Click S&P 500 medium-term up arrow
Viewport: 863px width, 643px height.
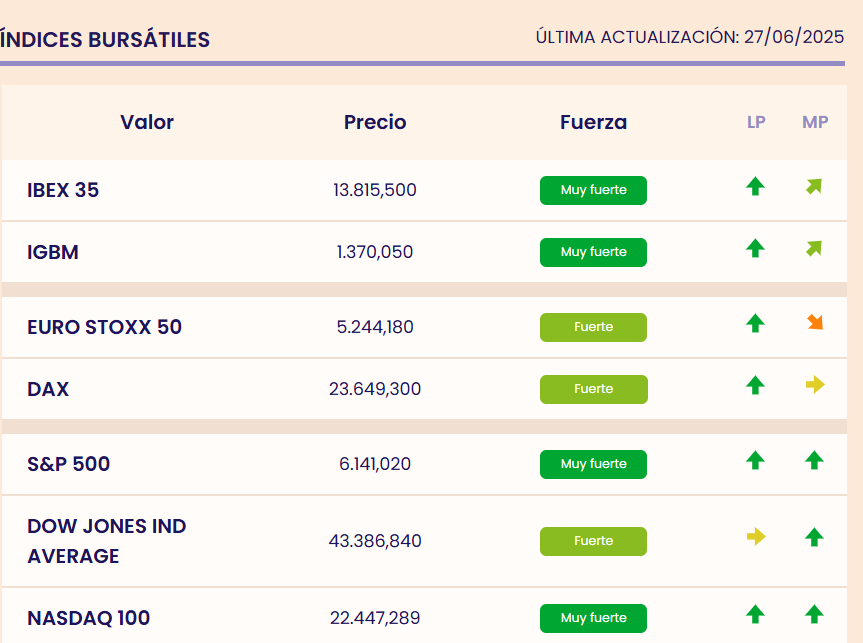pyautogui.click(x=814, y=460)
